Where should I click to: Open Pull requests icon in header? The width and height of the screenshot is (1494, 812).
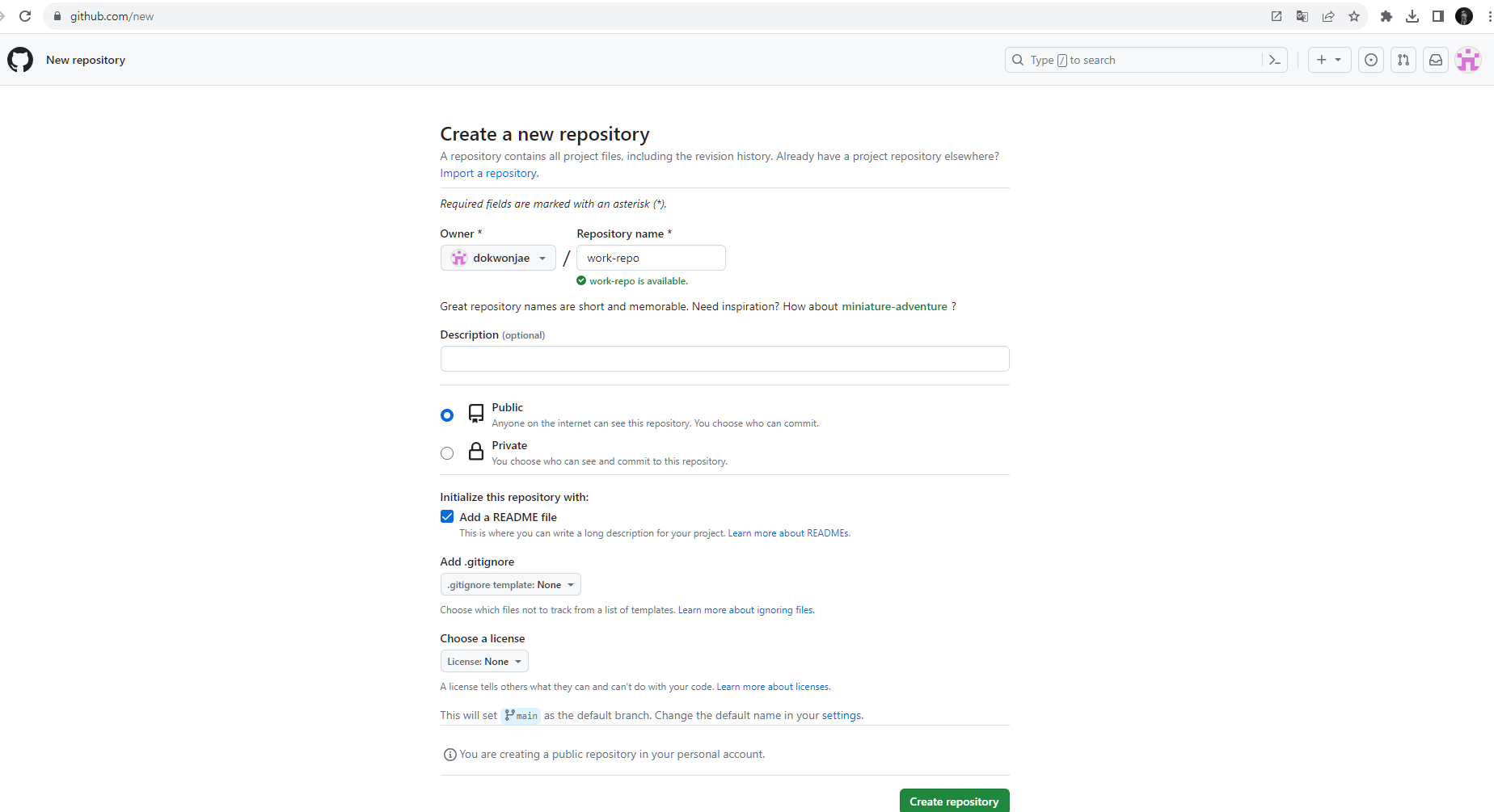1403,60
